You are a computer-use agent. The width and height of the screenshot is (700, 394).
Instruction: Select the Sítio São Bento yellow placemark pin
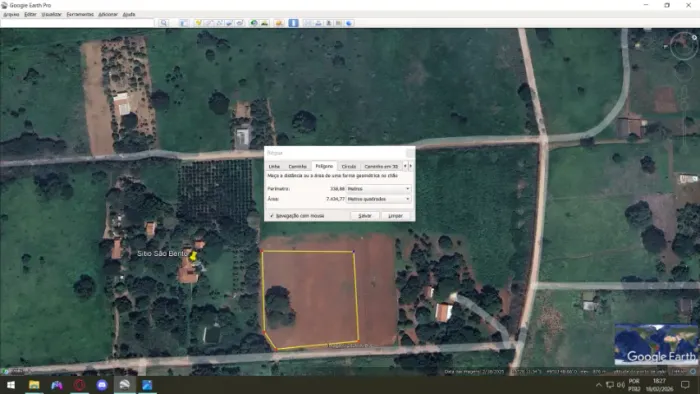[x=193, y=256]
